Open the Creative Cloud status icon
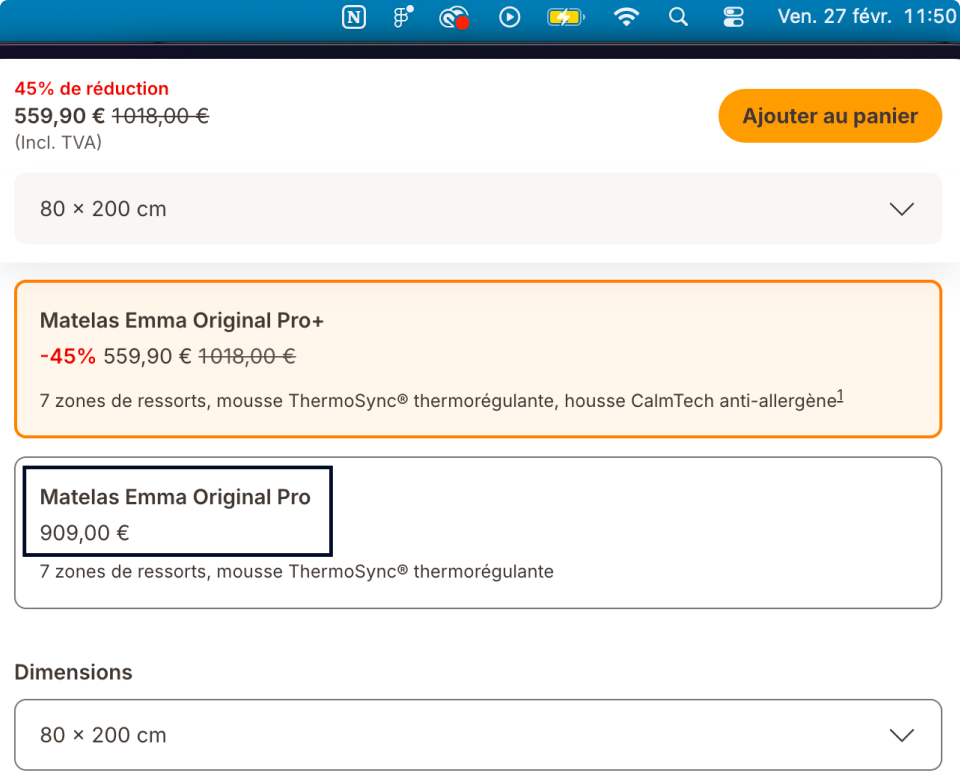 (454, 18)
